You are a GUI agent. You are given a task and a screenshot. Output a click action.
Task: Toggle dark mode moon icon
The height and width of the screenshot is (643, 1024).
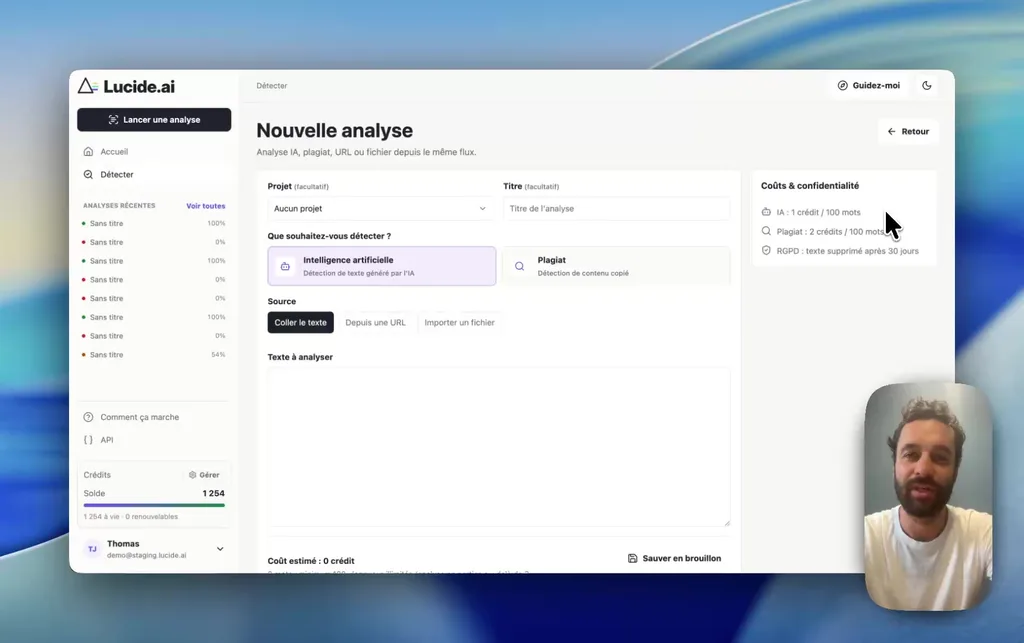926,86
